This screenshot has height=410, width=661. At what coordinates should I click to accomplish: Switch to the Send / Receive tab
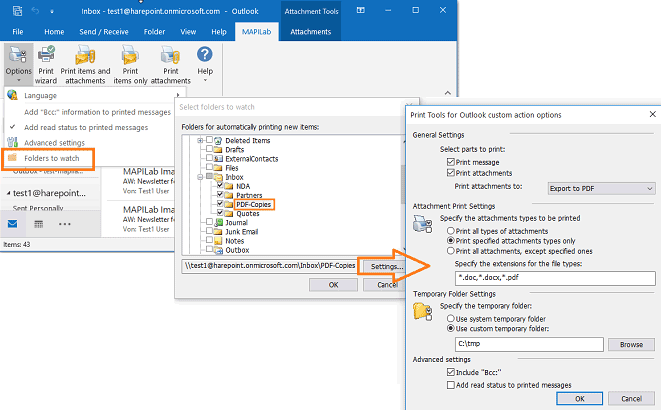pyautogui.click(x=104, y=32)
